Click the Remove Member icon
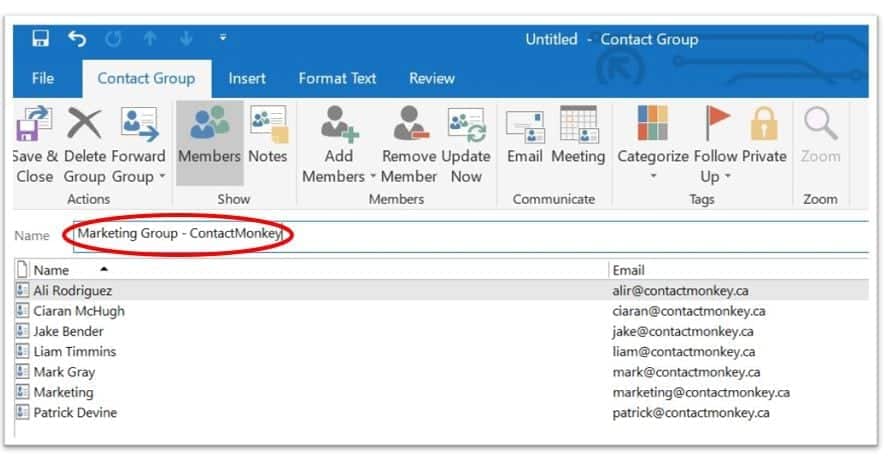 click(x=411, y=124)
